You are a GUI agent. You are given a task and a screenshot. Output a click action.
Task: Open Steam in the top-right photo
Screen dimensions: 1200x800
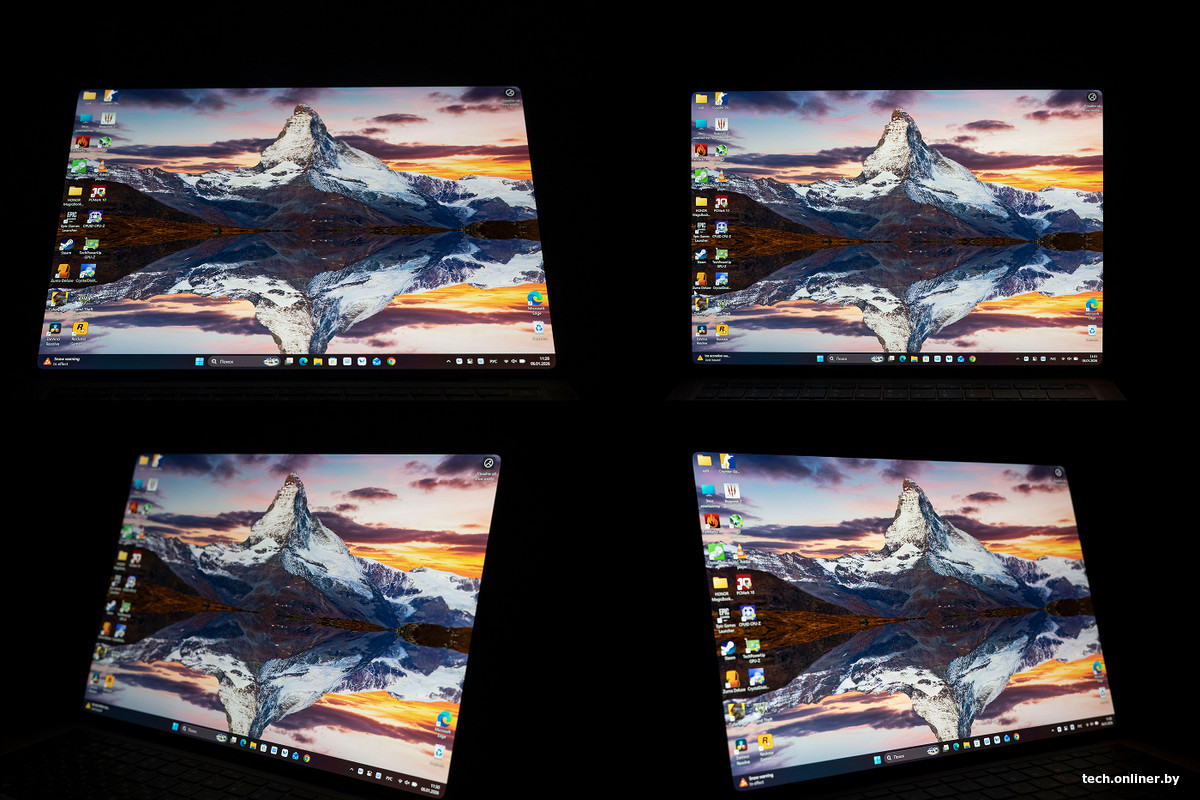tap(701, 254)
